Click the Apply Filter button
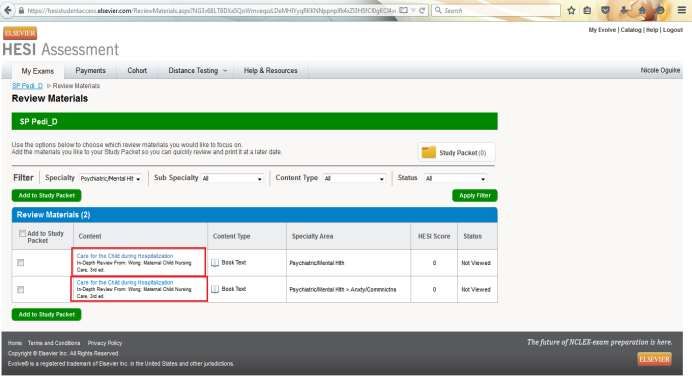 475,195
